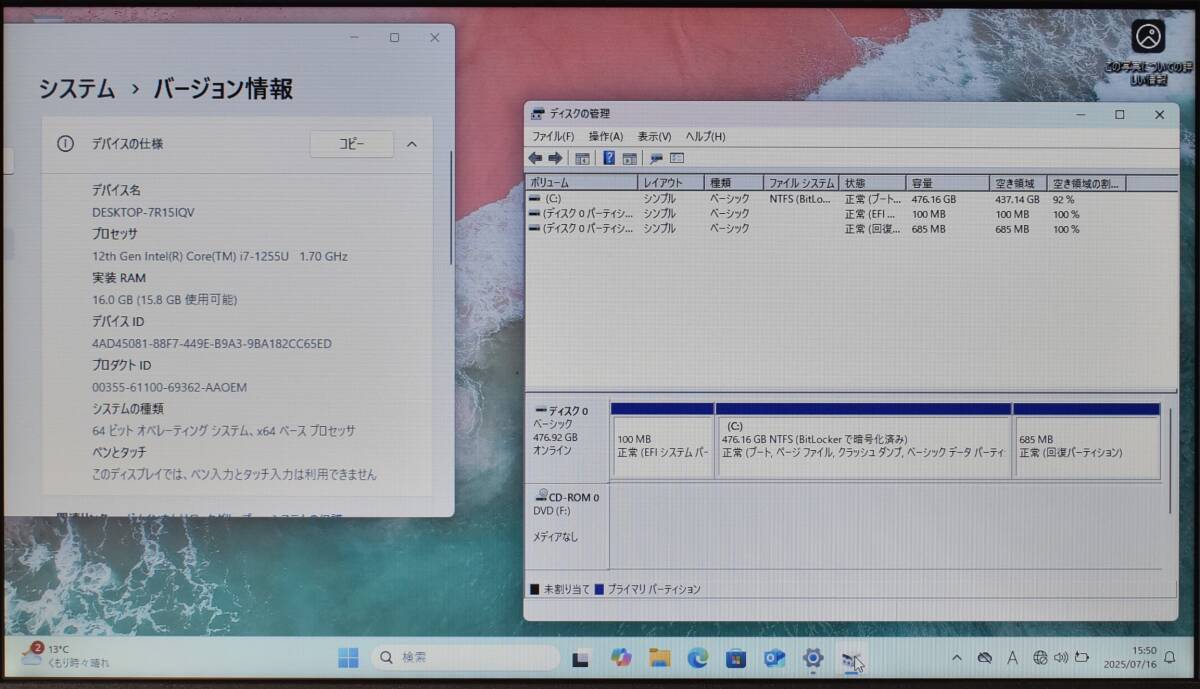Image resolution: width=1200 pixels, height=689 pixels.
Task: Sort by the 容量 column header
Action: [x=948, y=183]
